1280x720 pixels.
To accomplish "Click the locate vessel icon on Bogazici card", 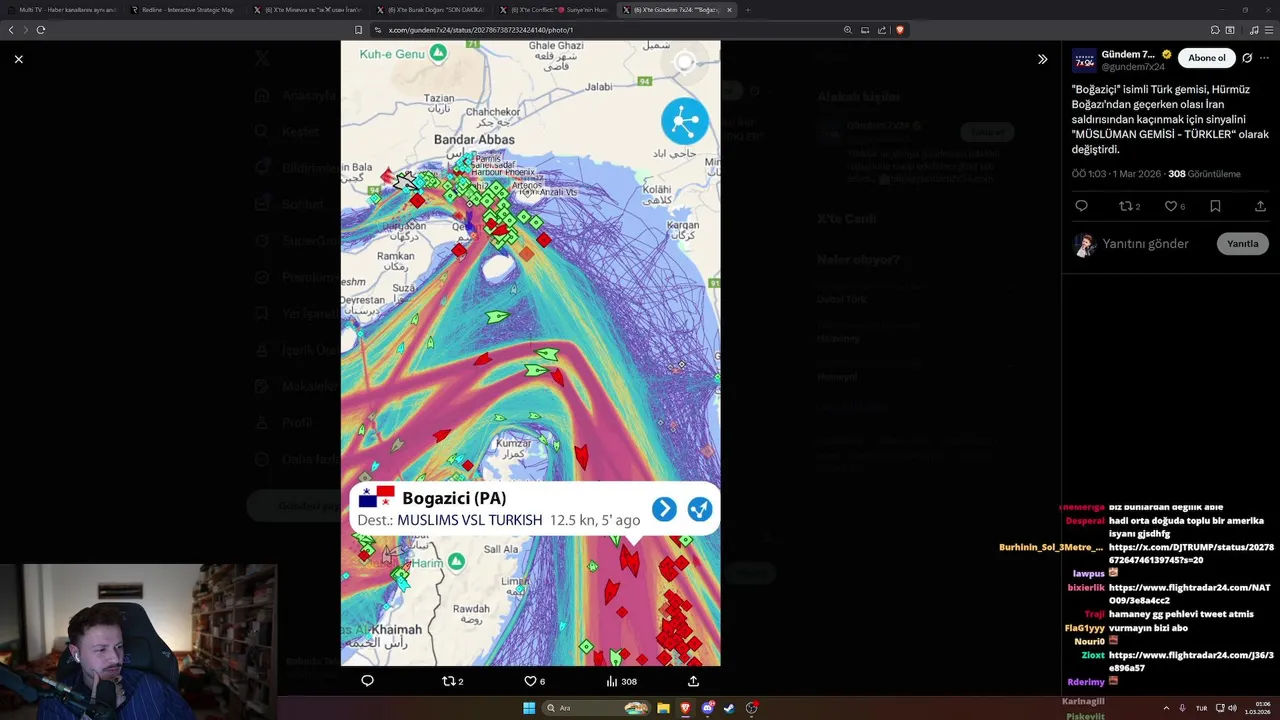I will 700,509.
